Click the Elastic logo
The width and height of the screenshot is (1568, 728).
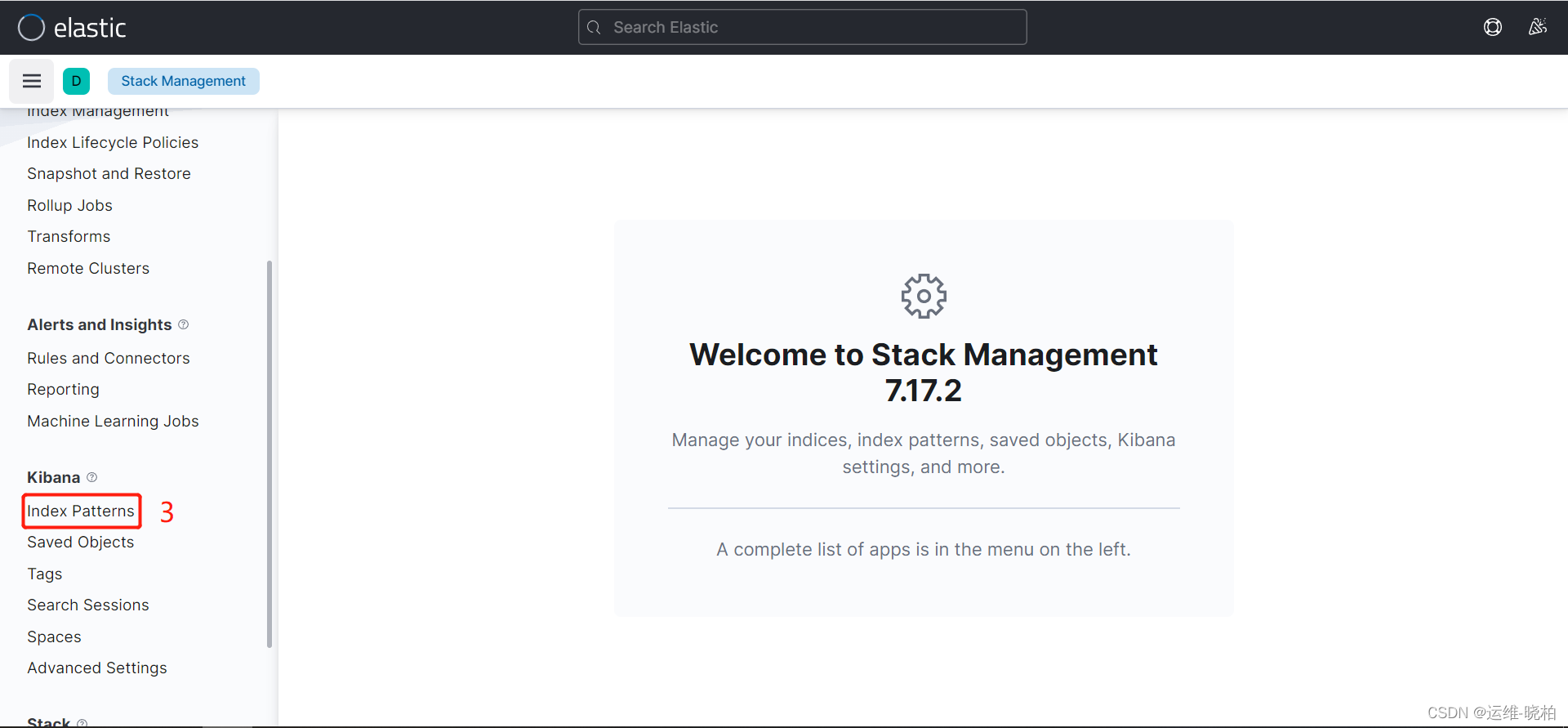(72, 28)
